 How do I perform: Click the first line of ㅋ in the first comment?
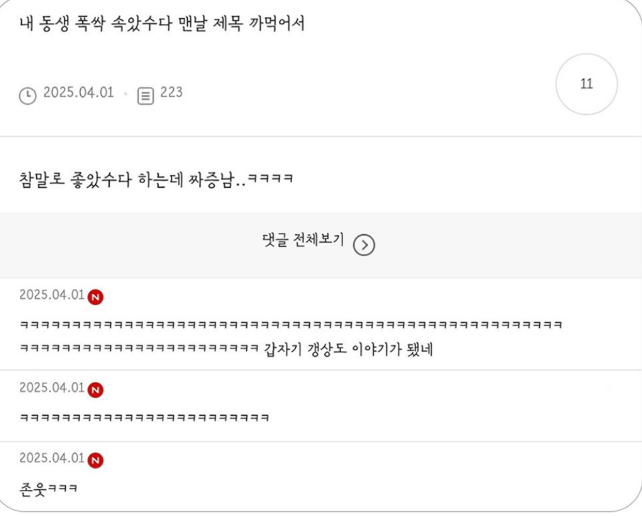[x=291, y=325]
